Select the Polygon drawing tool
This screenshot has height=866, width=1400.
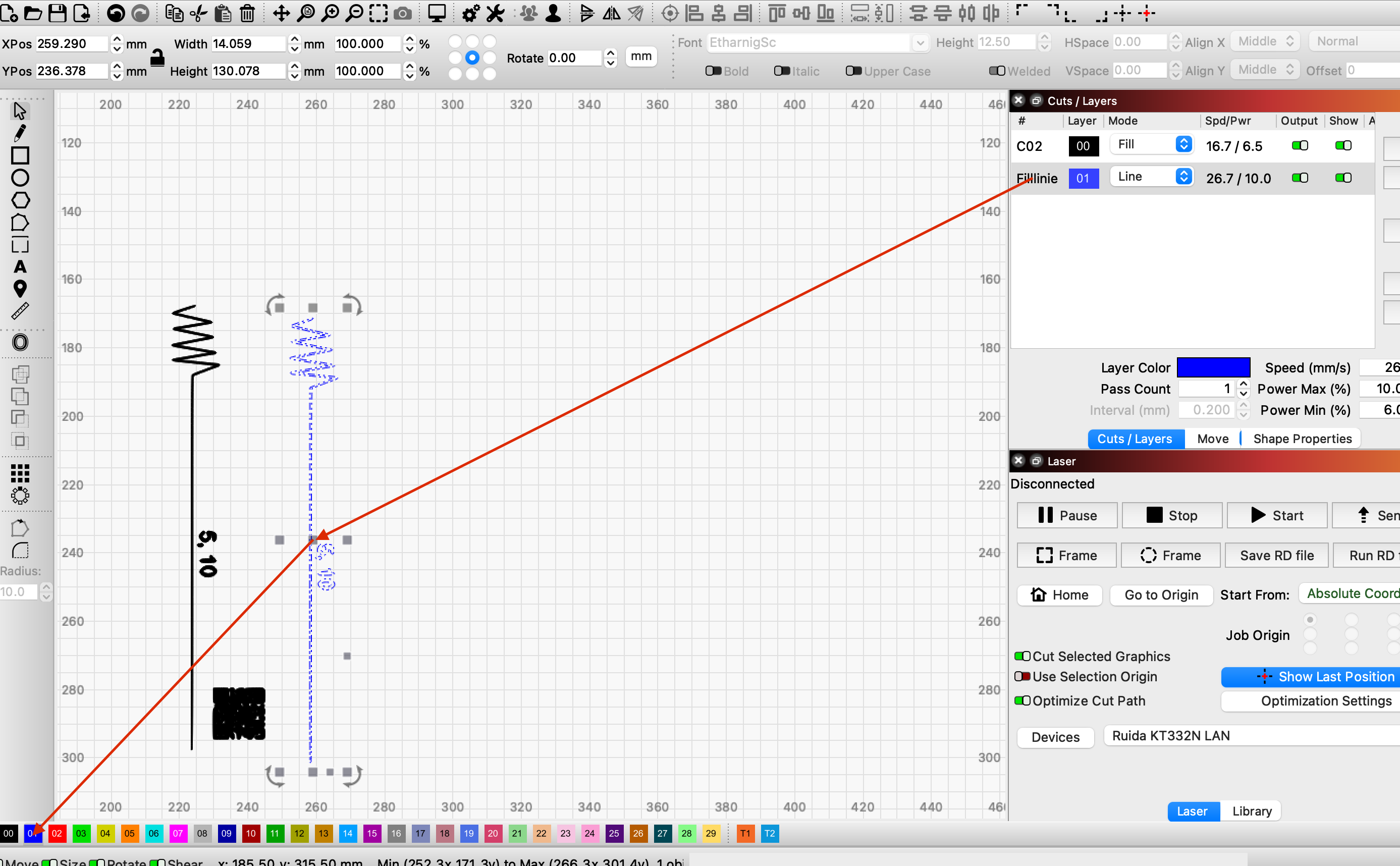coord(20,200)
